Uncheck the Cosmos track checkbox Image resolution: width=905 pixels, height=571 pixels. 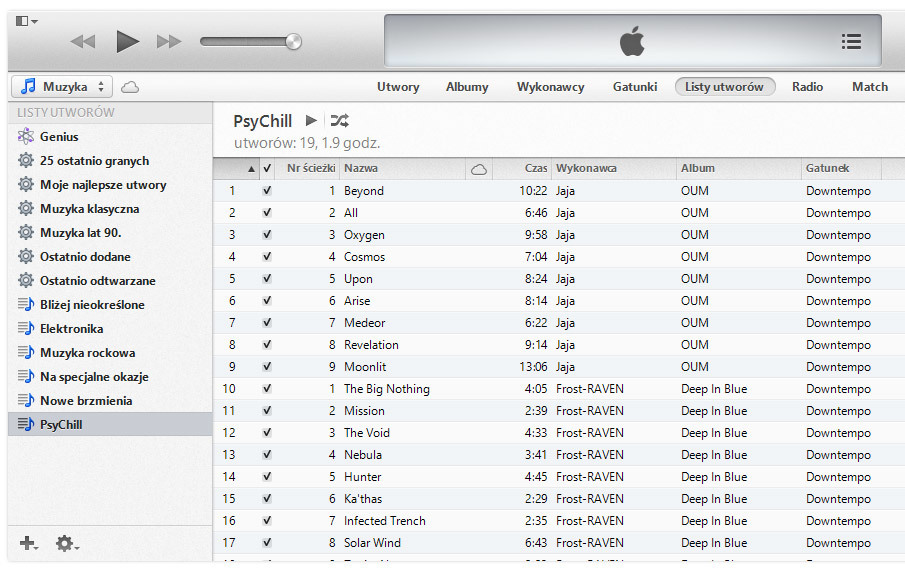click(x=267, y=256)
